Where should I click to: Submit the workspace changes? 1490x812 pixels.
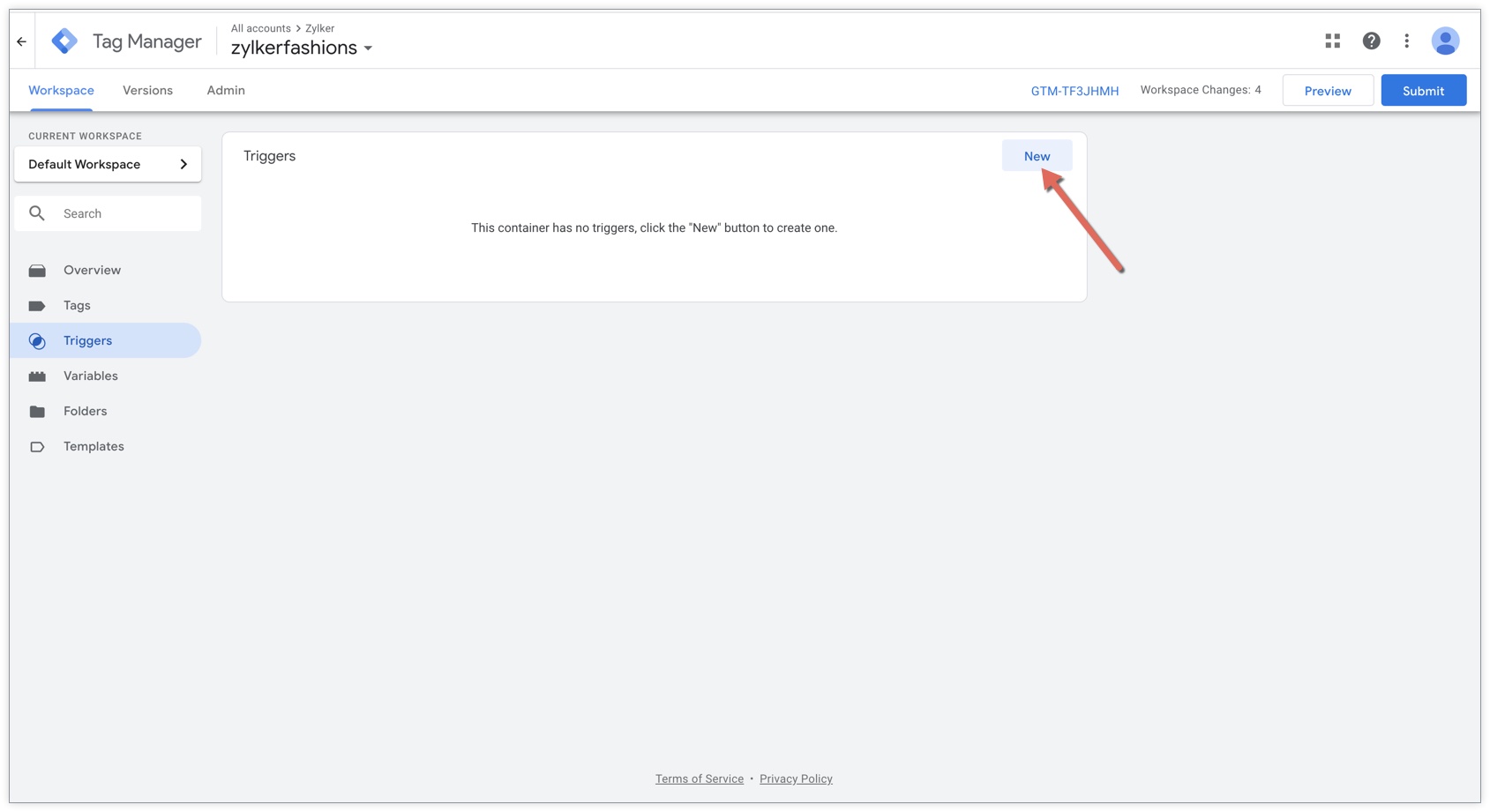click(x=1423, y=91)
